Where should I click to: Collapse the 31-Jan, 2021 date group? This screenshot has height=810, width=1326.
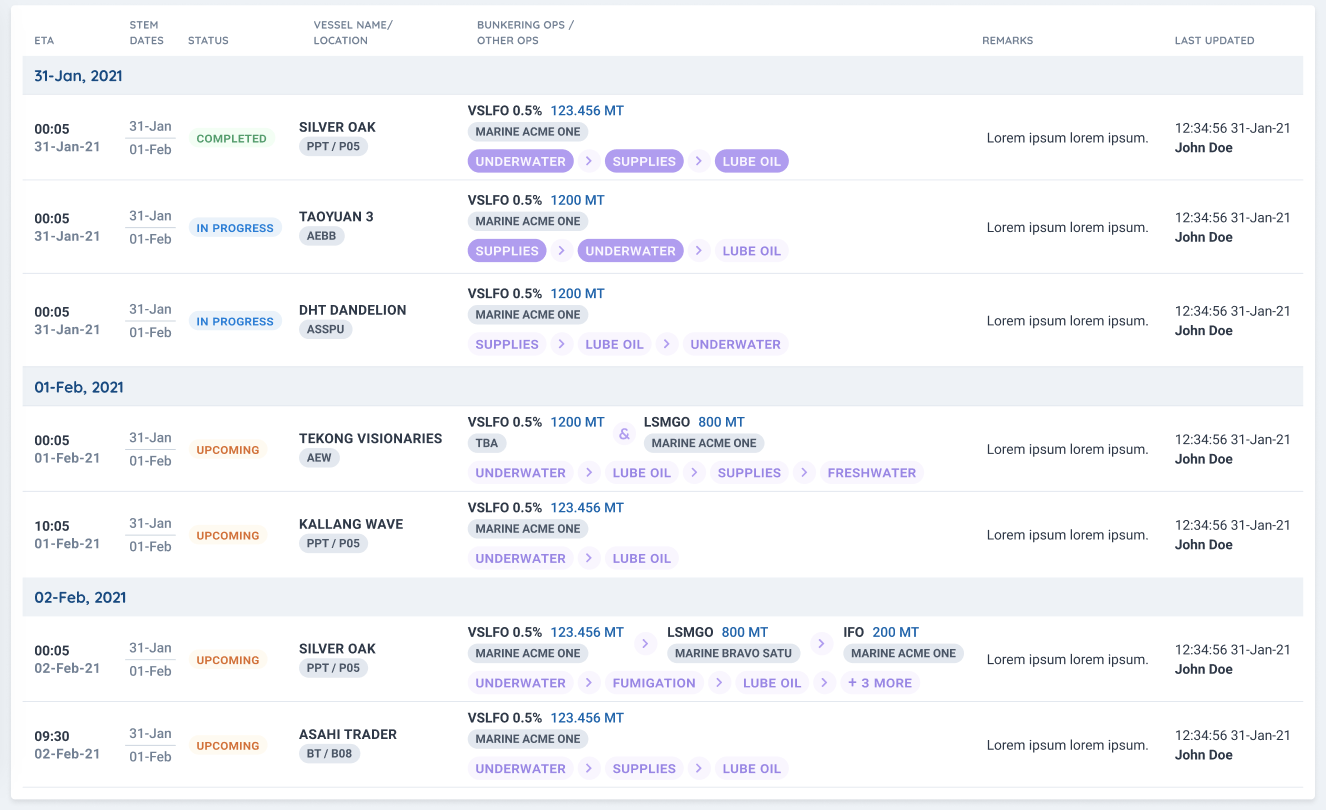pos(78,76)
